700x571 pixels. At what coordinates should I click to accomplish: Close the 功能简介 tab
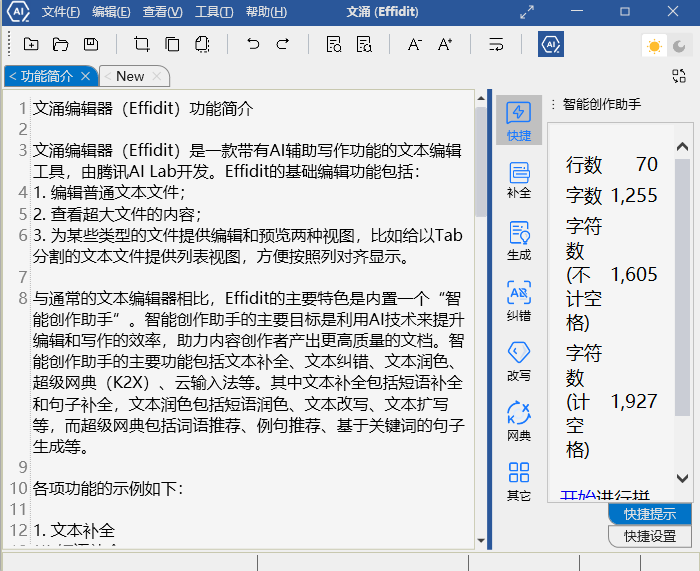[86, 76]
